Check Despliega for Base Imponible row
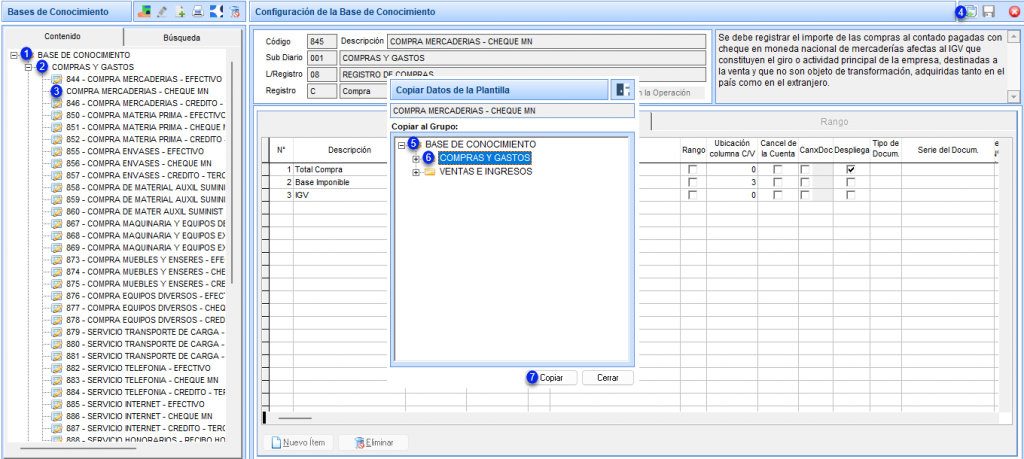This screenshot has height=459, width=1024. pyautogui.click(x=851, y=182)
